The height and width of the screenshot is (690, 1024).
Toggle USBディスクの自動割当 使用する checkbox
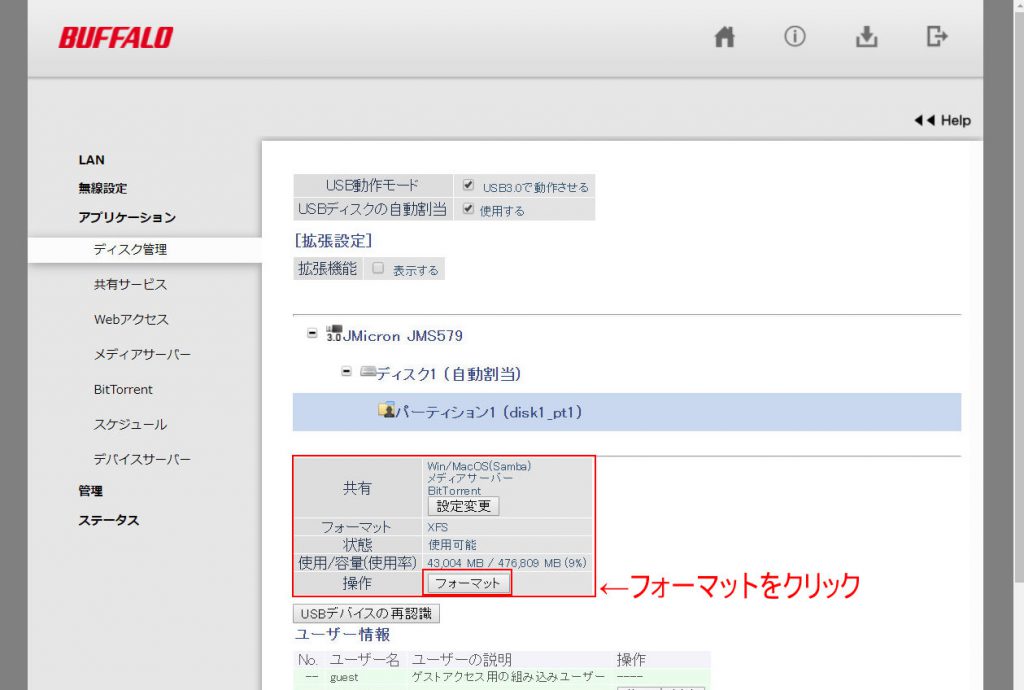tap(469, 209)
